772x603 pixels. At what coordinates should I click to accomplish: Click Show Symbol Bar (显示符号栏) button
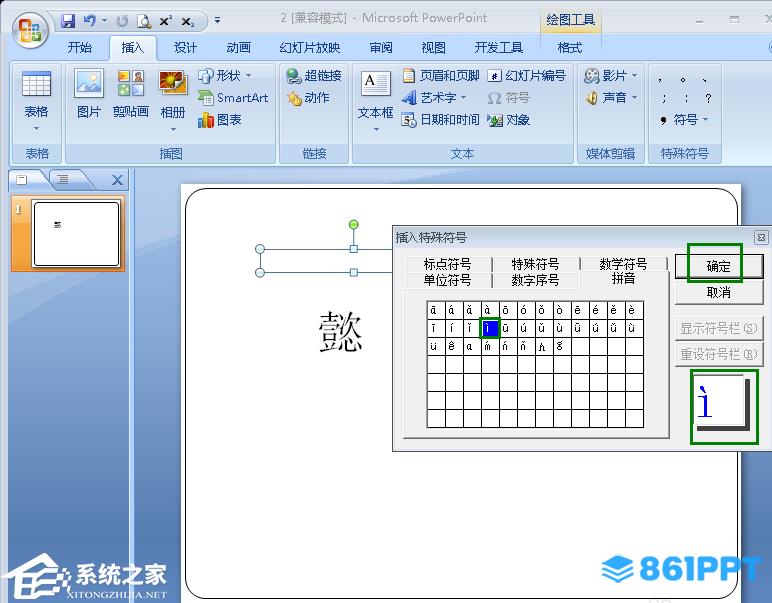[x=718, y=328]
